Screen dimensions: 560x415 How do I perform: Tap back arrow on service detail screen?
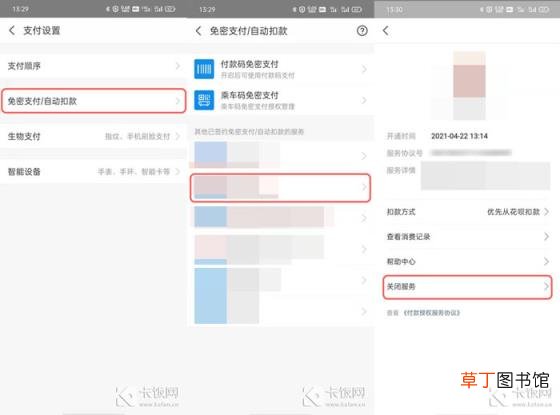(385, 31)
